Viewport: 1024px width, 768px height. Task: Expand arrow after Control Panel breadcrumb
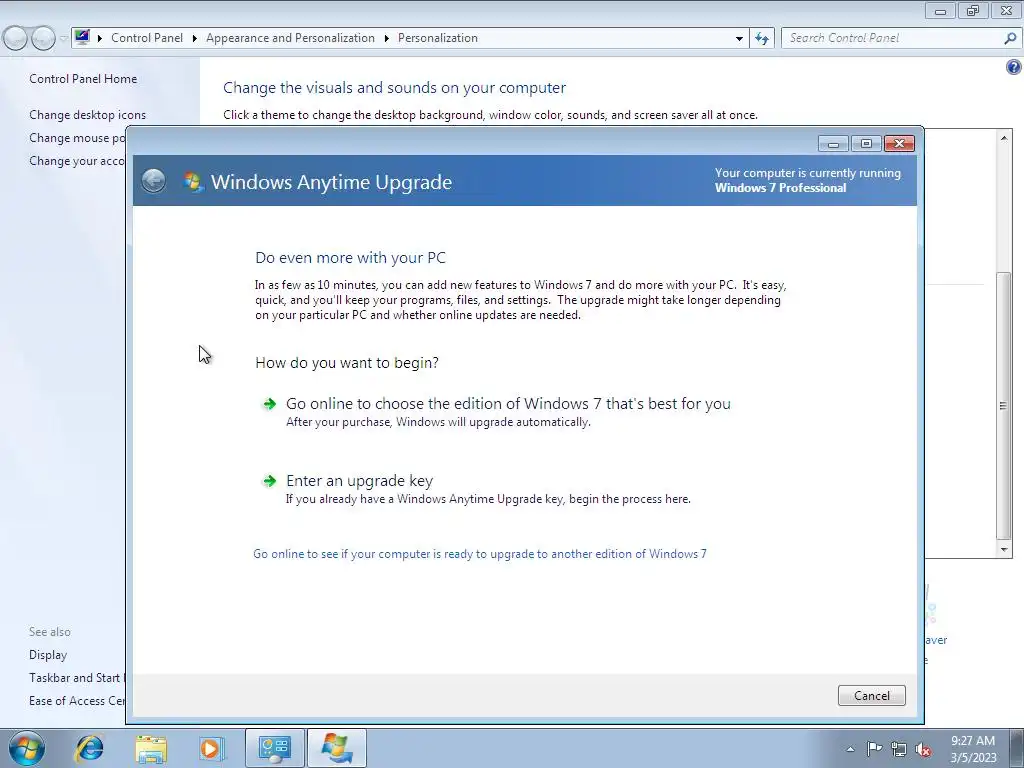pyautogui.click(x=195, y=39)
